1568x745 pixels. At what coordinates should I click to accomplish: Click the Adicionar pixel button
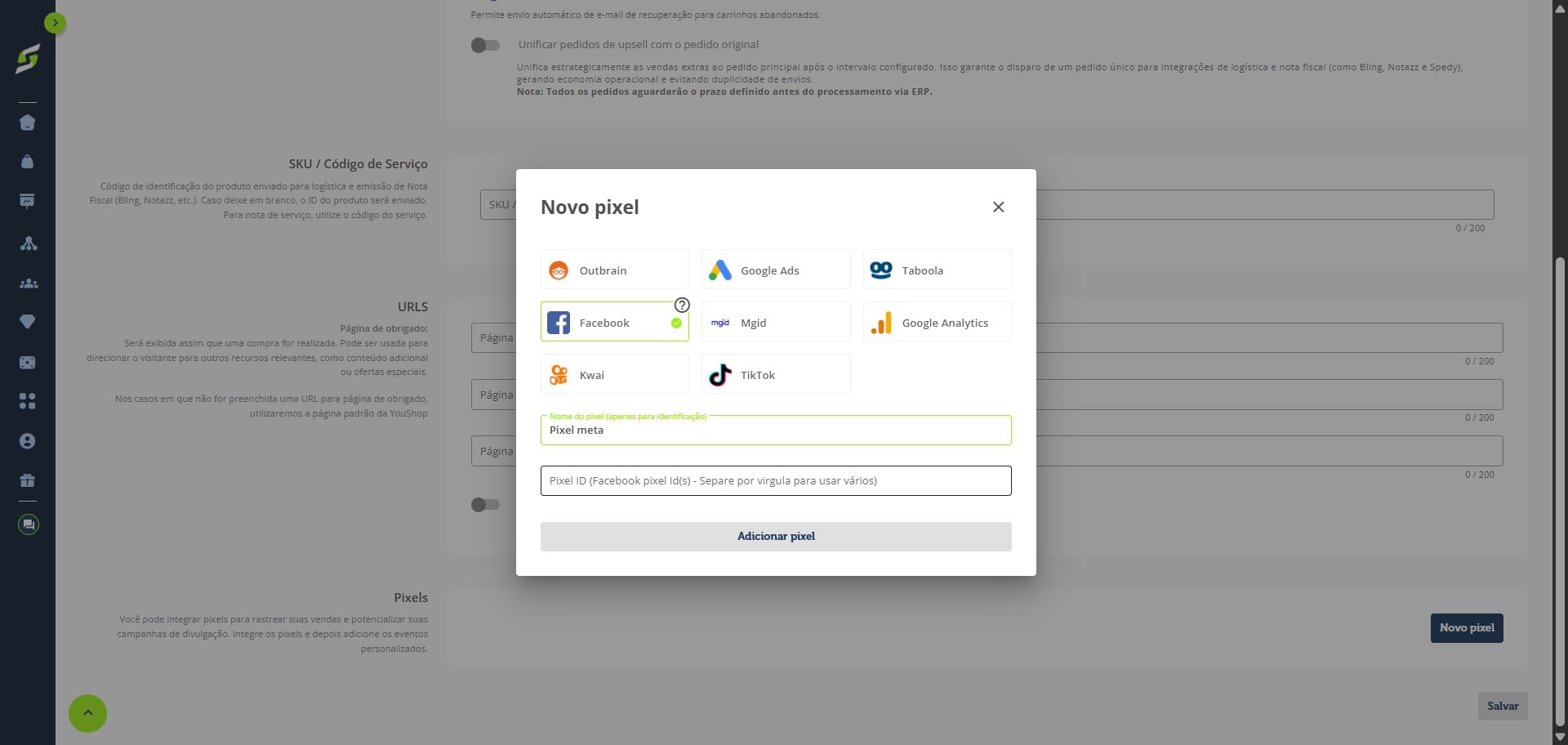[776, 537]
